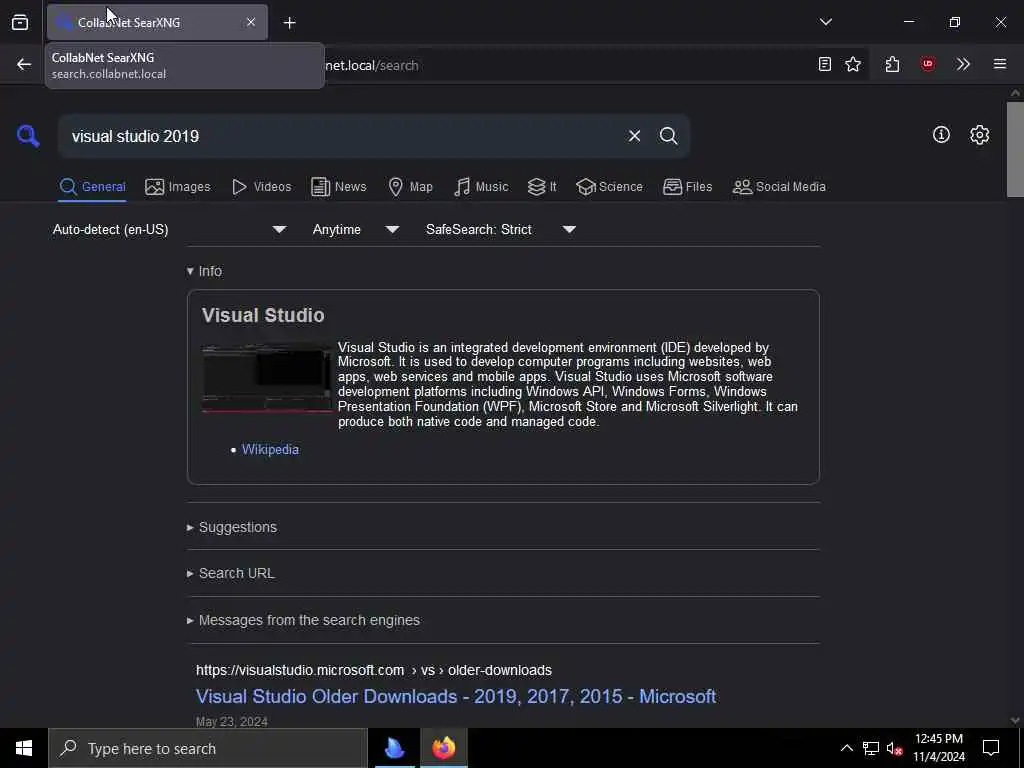Collapse the Info section
This screenshot has height=768, width=1024.
coord(204,271)
